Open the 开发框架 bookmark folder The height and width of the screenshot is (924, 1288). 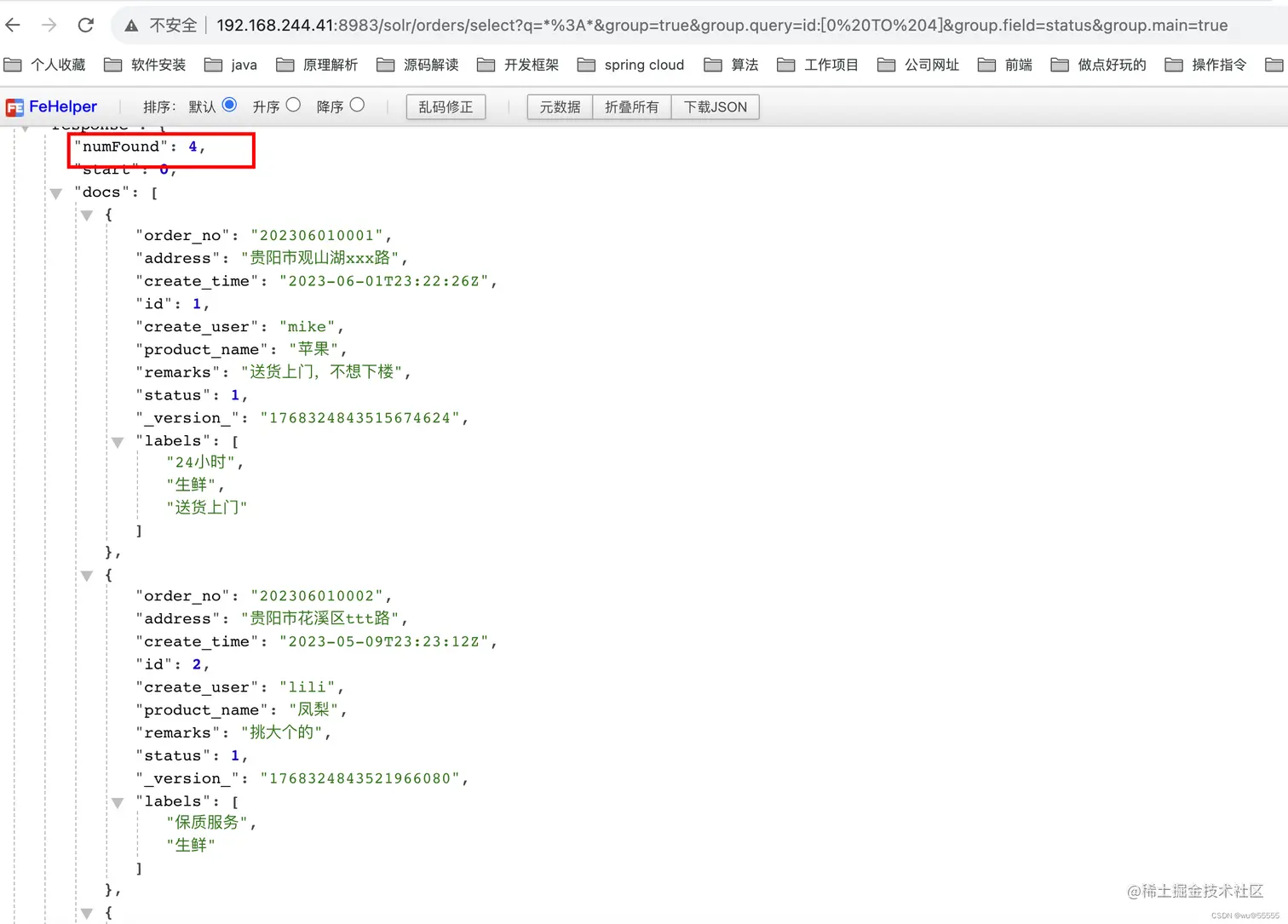point(518,65)
